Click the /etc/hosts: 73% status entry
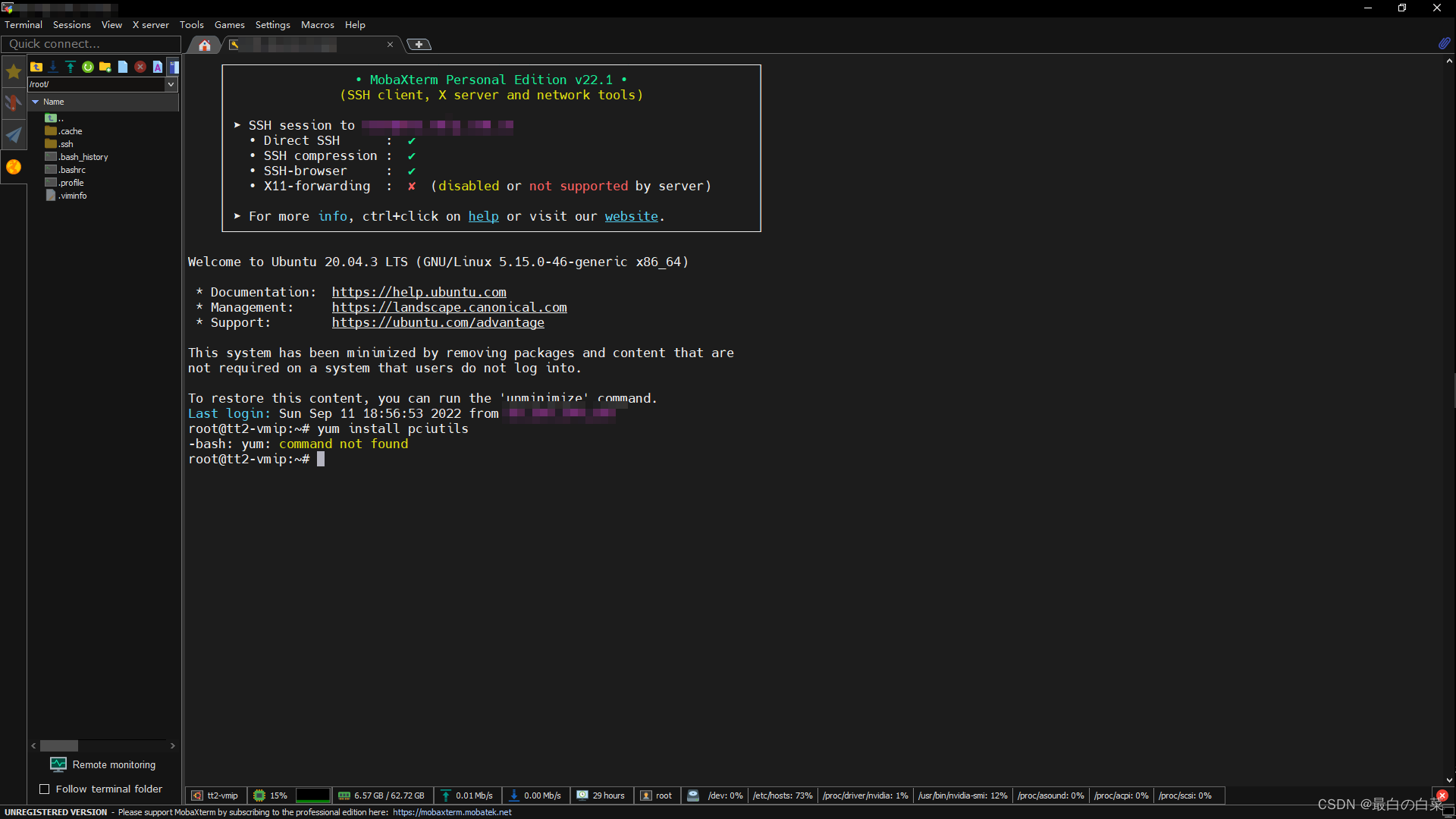This screenshot has width=1456, height=819. [x=783, y=795]
